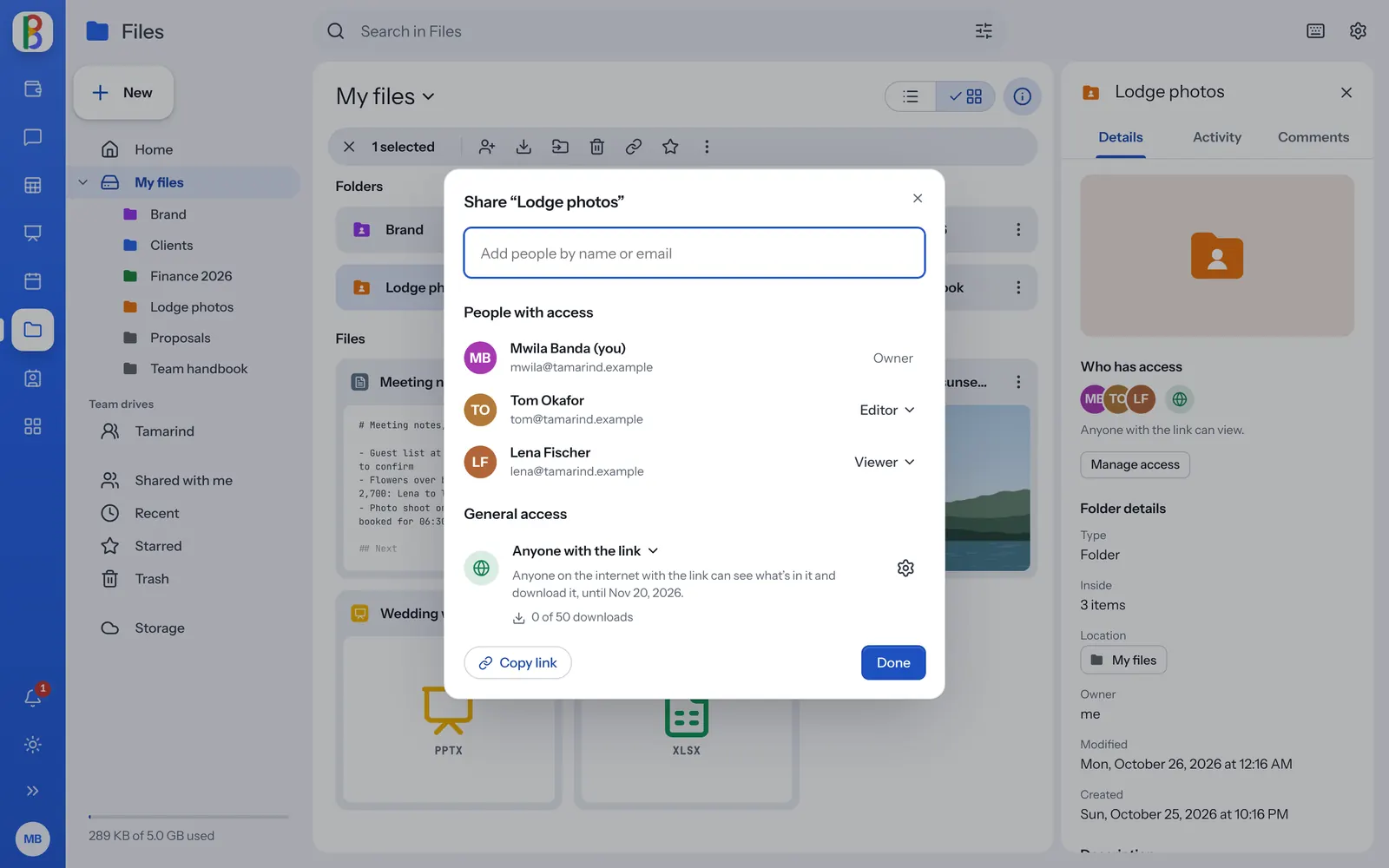The width and height of the screenshot is (1389, 868).
Task: Click the move-to-folder icon in toolbar
Action: (560, 147)
